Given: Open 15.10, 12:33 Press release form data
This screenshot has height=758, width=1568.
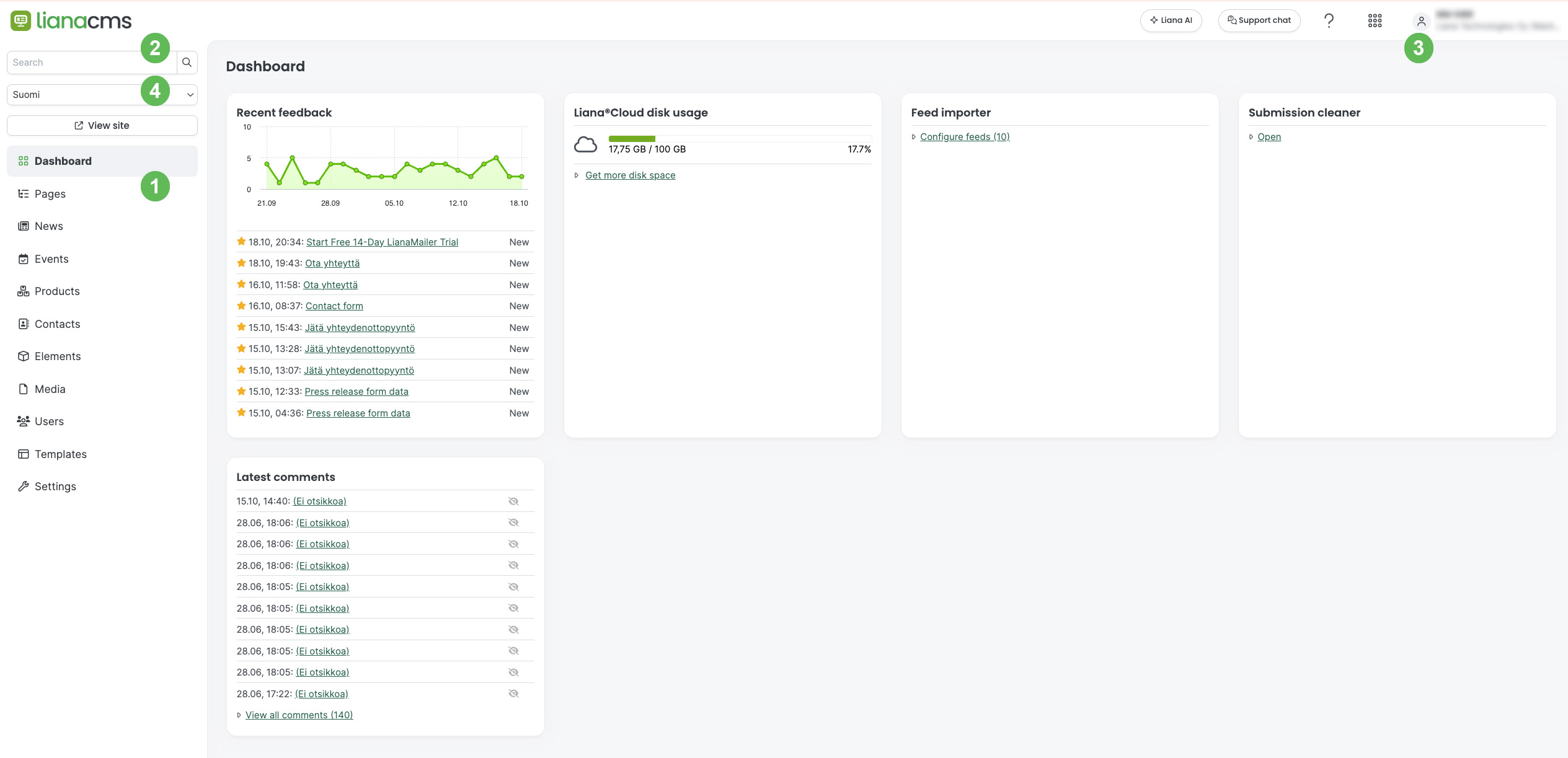Looking at the screenshot, I should [357, 392].
